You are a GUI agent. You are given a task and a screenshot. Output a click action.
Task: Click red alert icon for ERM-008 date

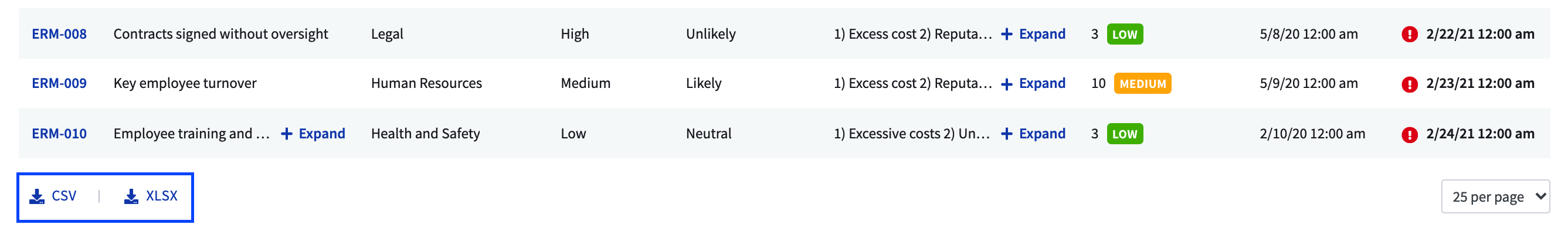(1409, 35)
